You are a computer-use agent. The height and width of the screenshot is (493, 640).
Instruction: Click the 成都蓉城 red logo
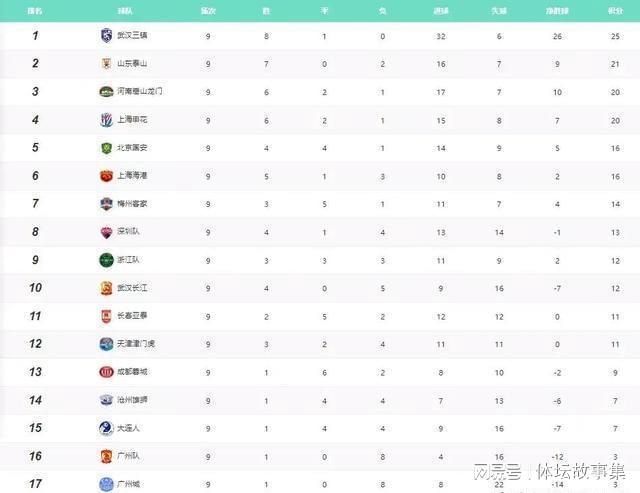107,372
